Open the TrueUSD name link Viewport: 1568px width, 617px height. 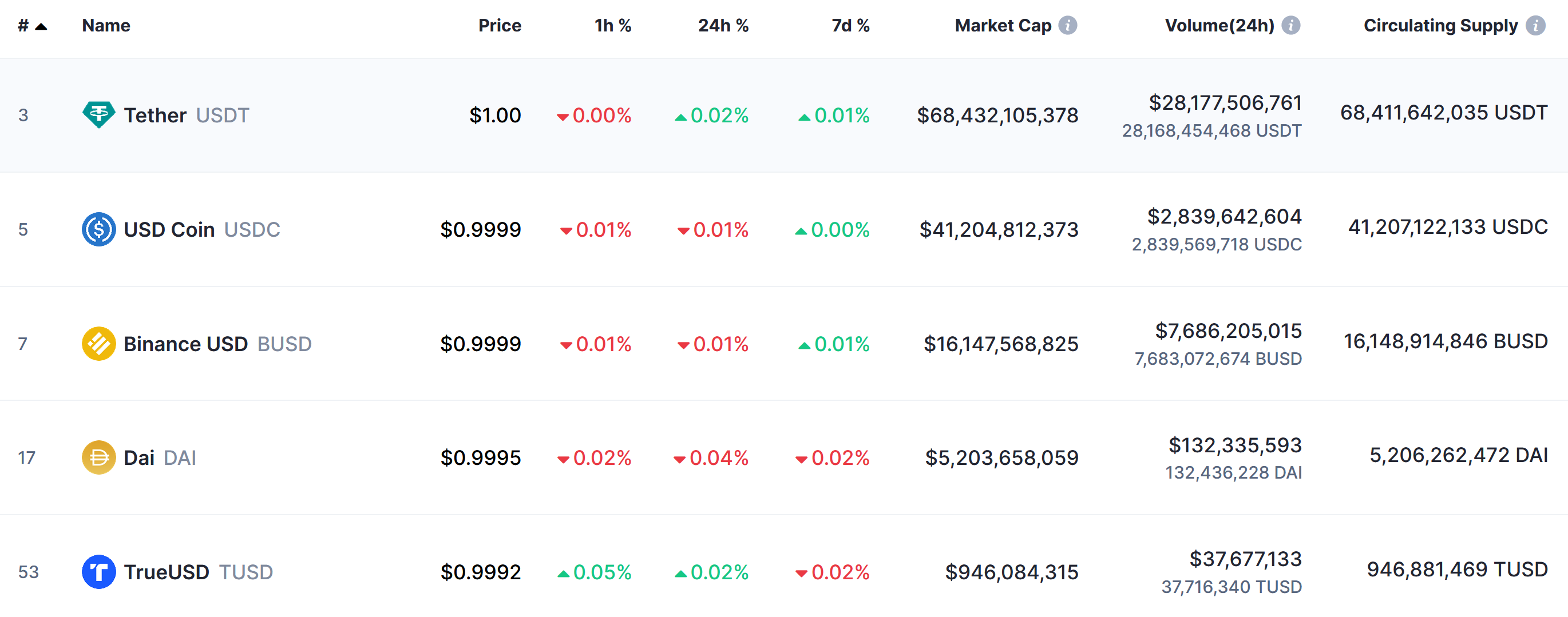pyautogui.click(x=166, y=572)
